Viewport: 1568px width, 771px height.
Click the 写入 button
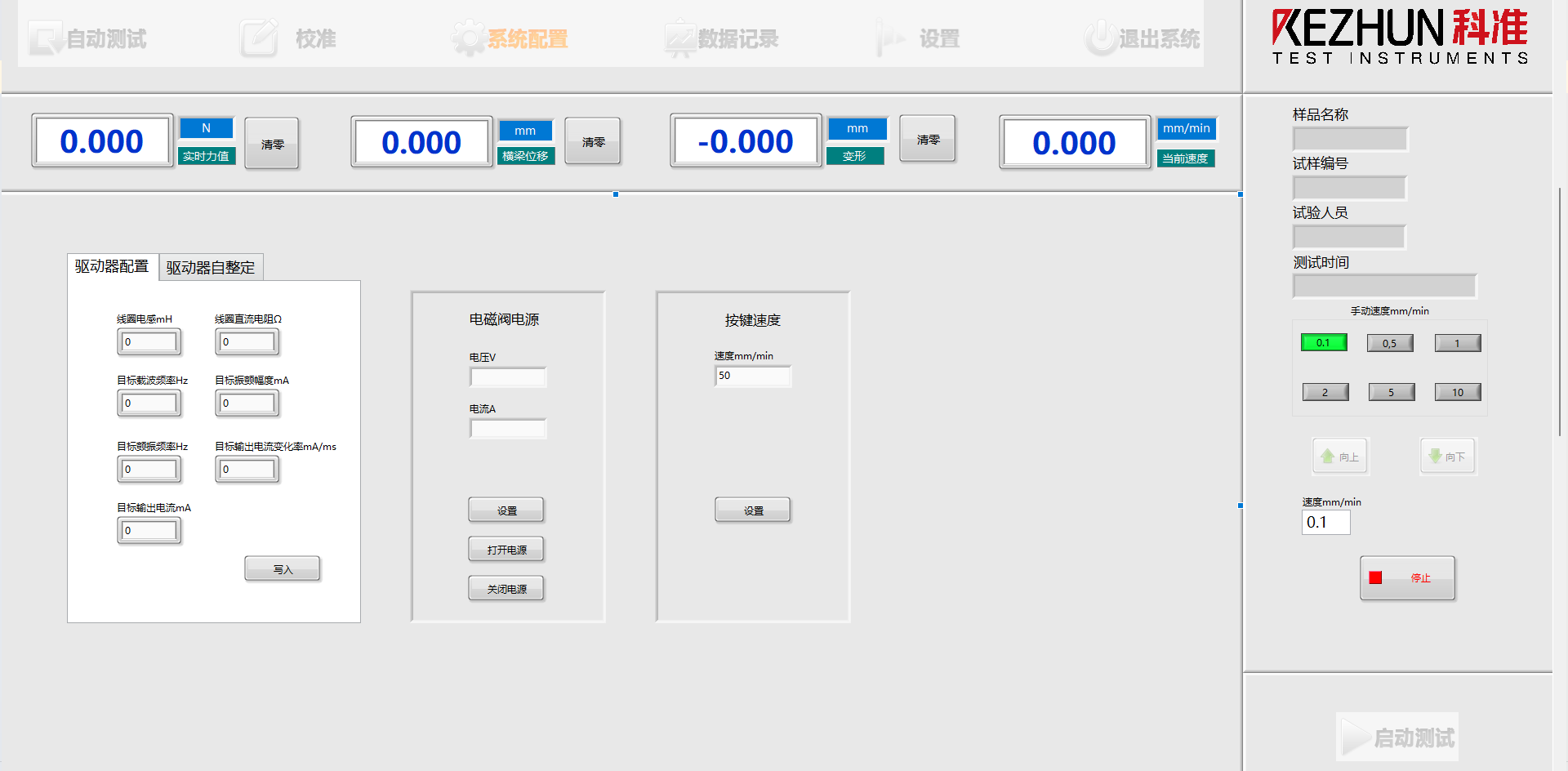(283, 569)
